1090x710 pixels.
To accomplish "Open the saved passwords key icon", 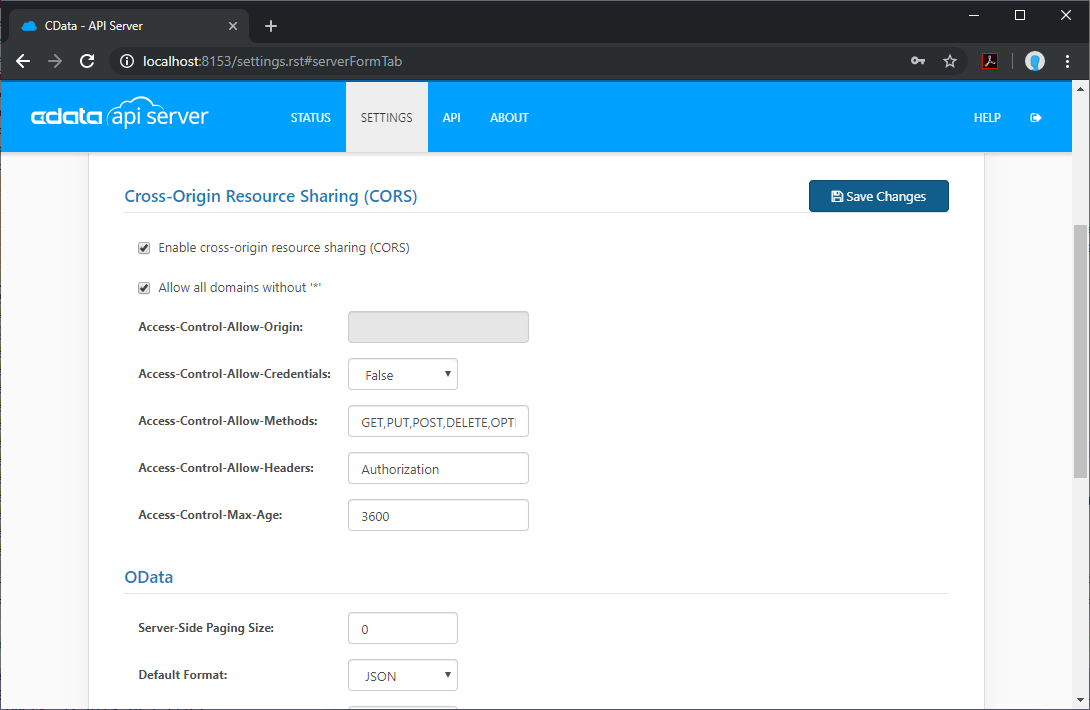I will 918,61.
